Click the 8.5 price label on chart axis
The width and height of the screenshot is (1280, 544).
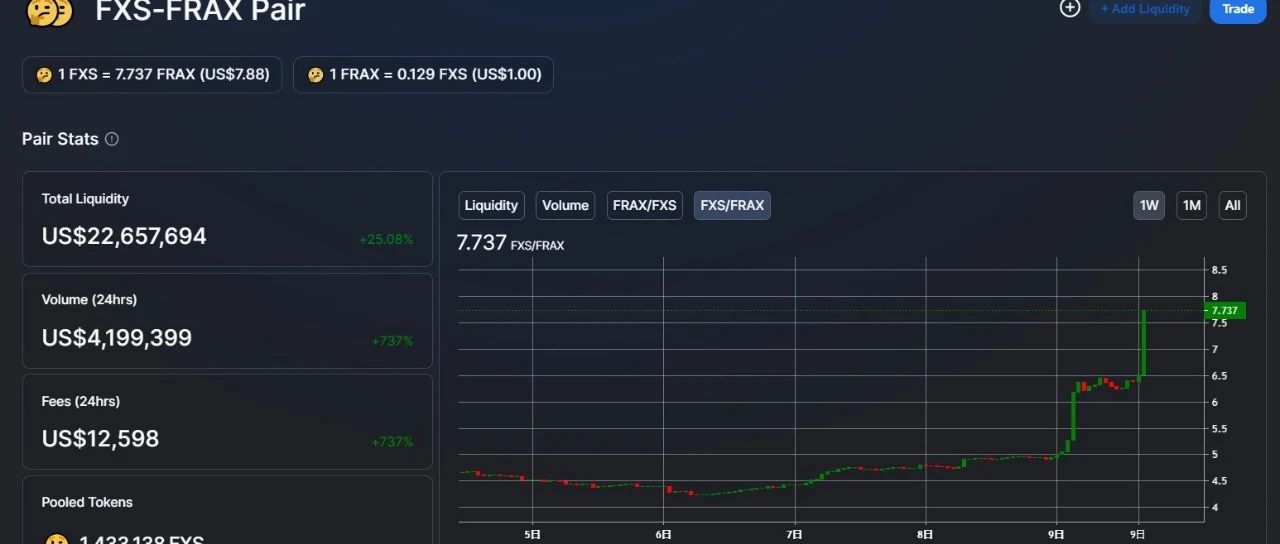[1219, 270]
